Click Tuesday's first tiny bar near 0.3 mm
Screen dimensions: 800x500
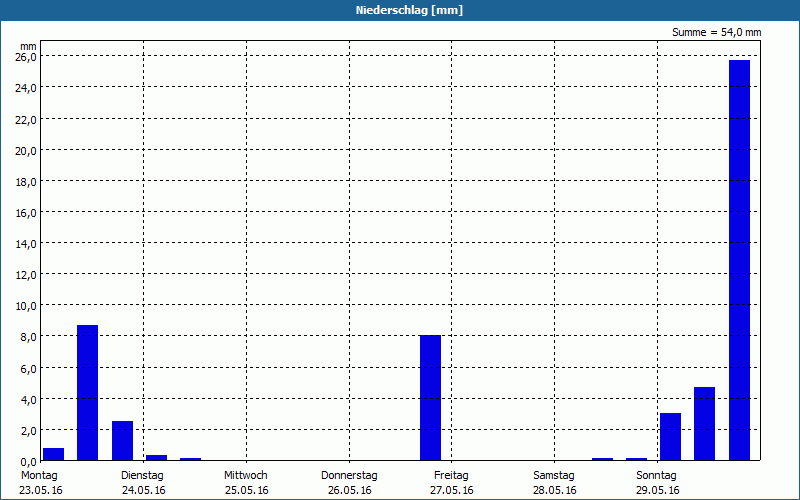coord(157,458)
